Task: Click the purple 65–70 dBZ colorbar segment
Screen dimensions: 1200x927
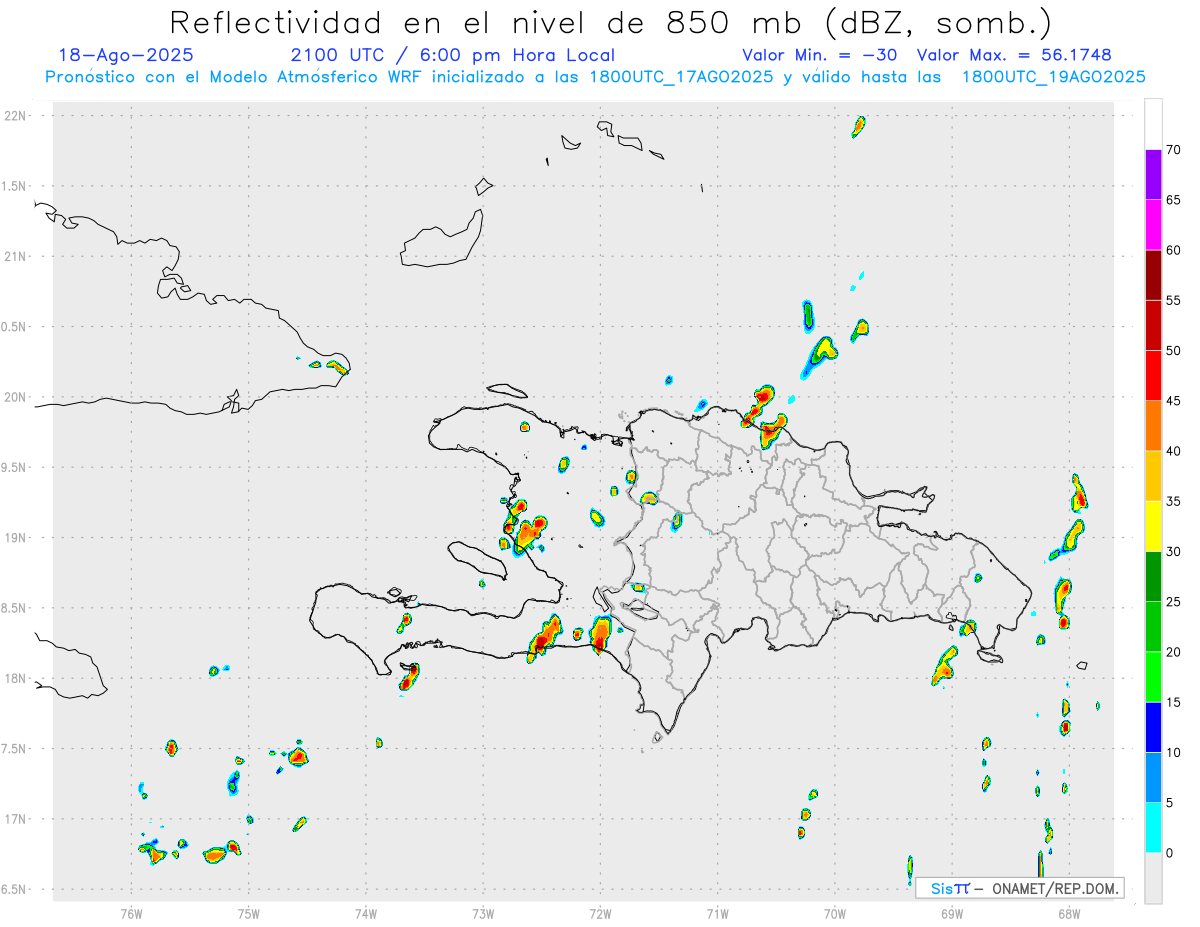Action: [x=1153, y=174]
